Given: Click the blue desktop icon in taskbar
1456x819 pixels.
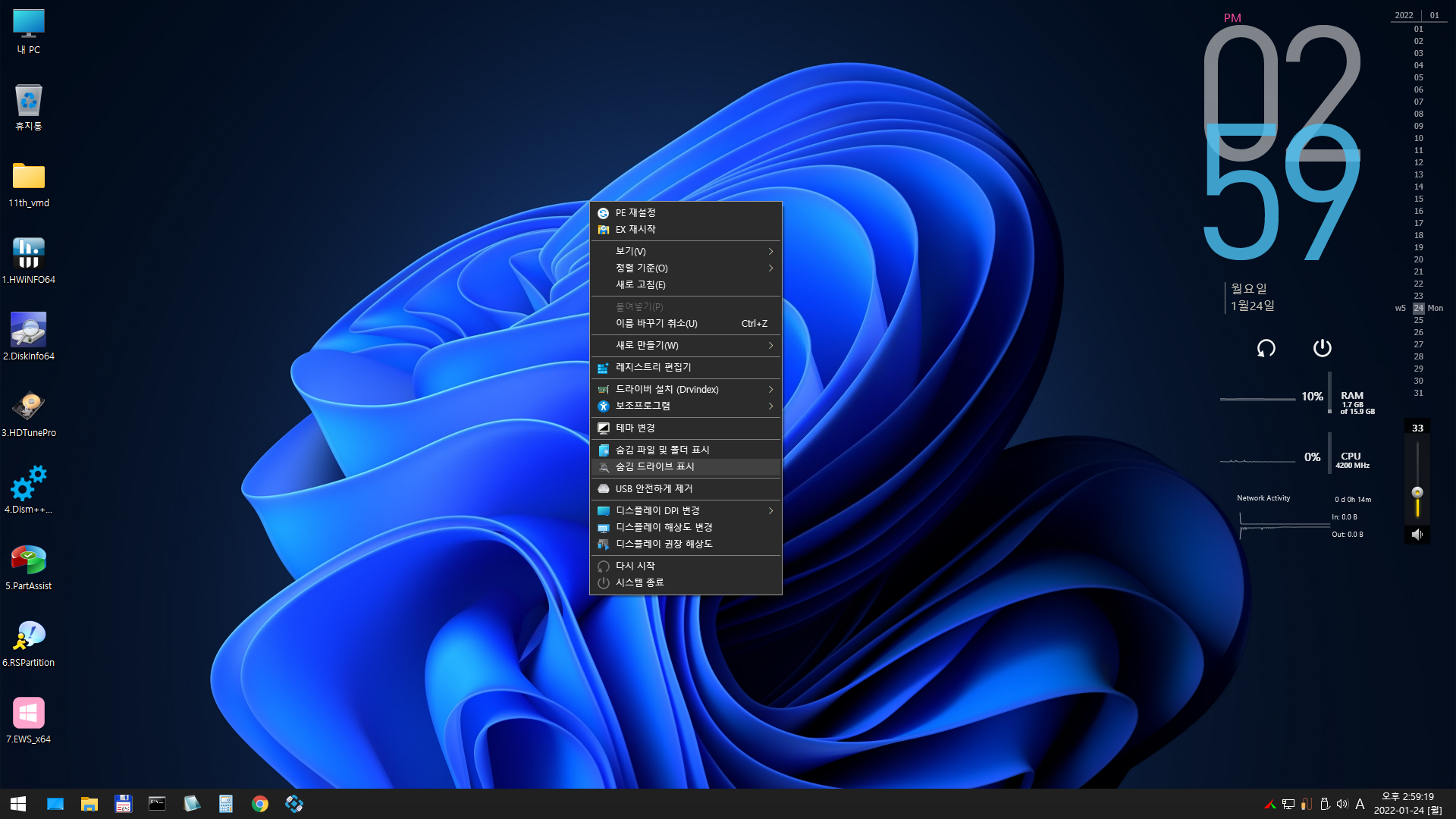Looking at the screenshot, I should (x=55, y=804).
